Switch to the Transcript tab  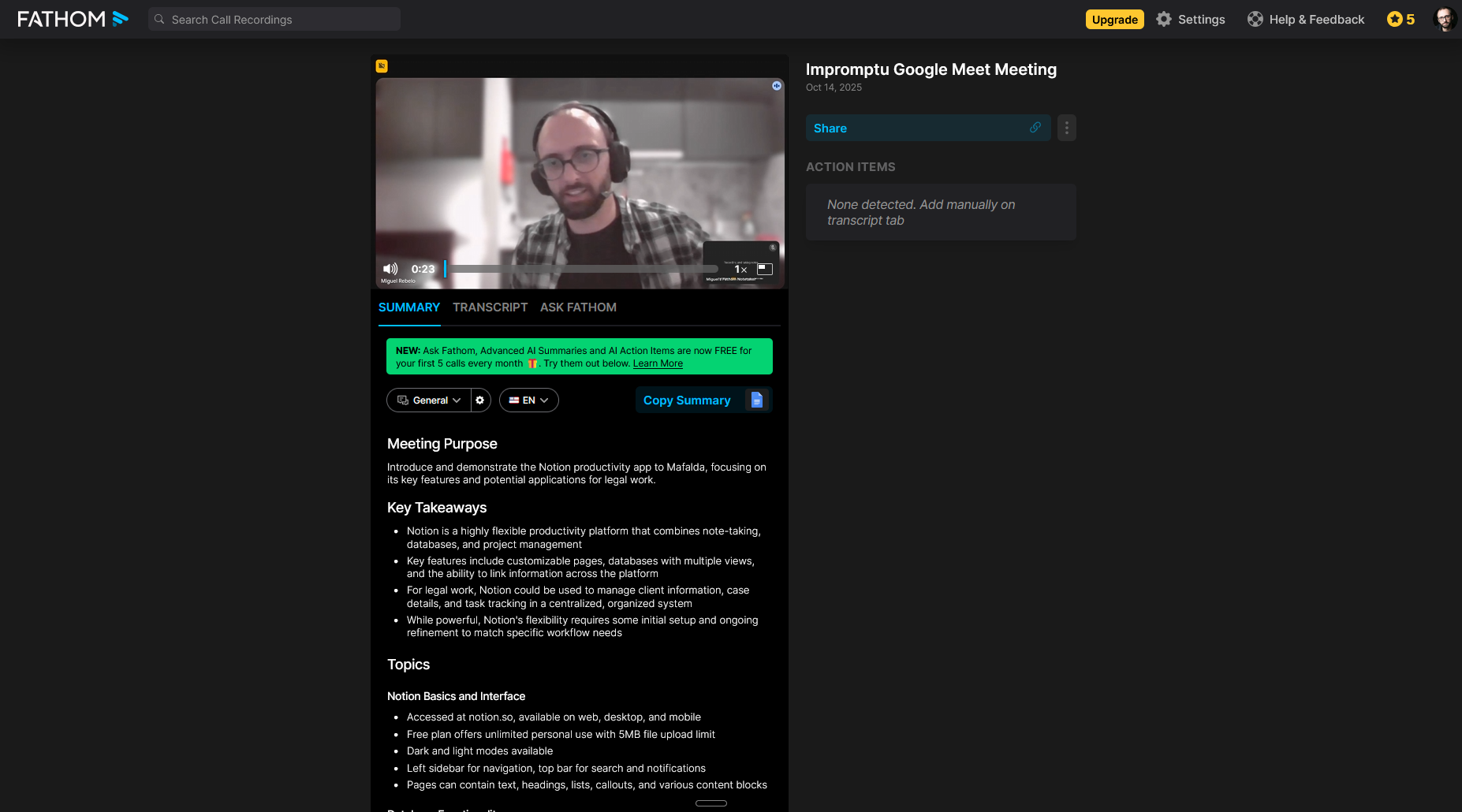[x=490, y=307]
